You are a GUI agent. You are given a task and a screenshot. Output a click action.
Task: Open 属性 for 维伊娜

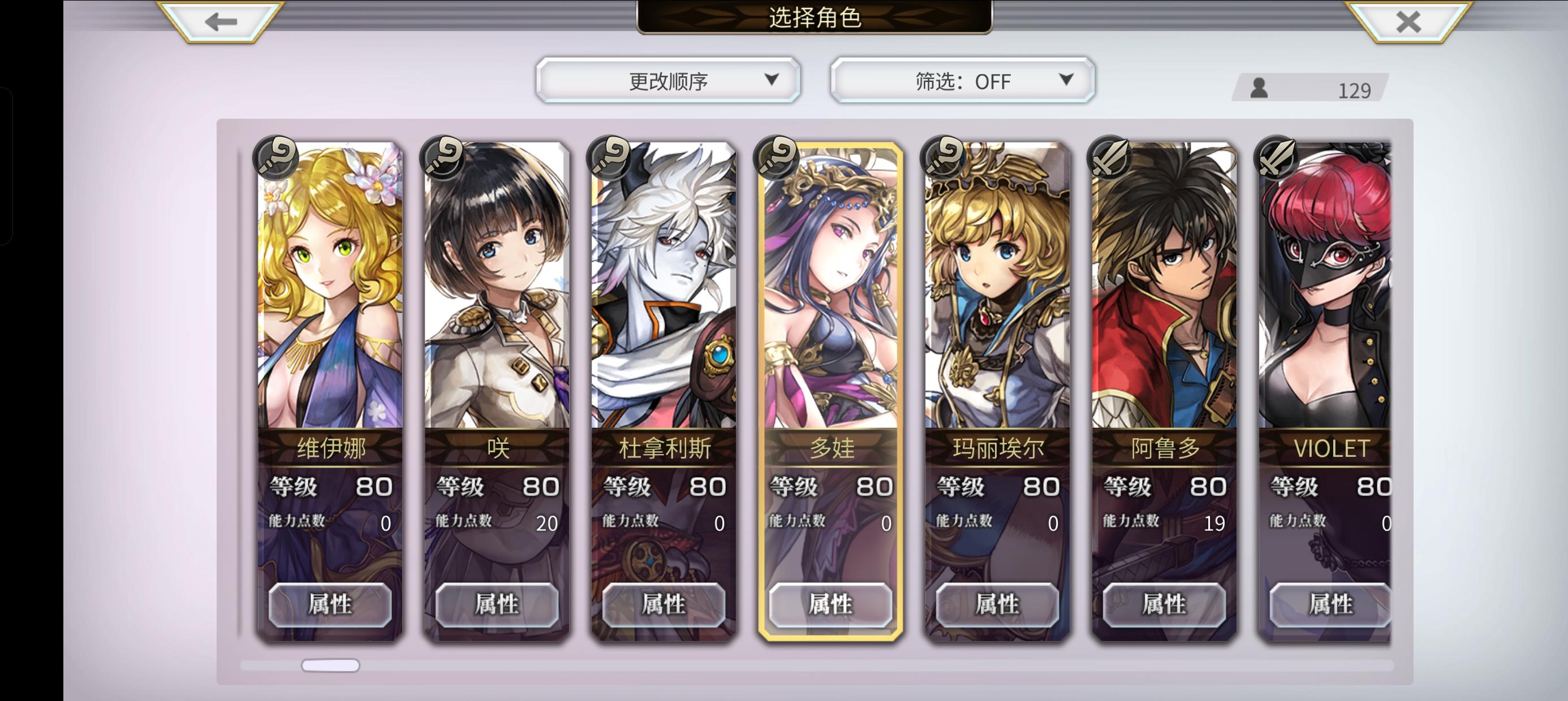click(330, 604)
